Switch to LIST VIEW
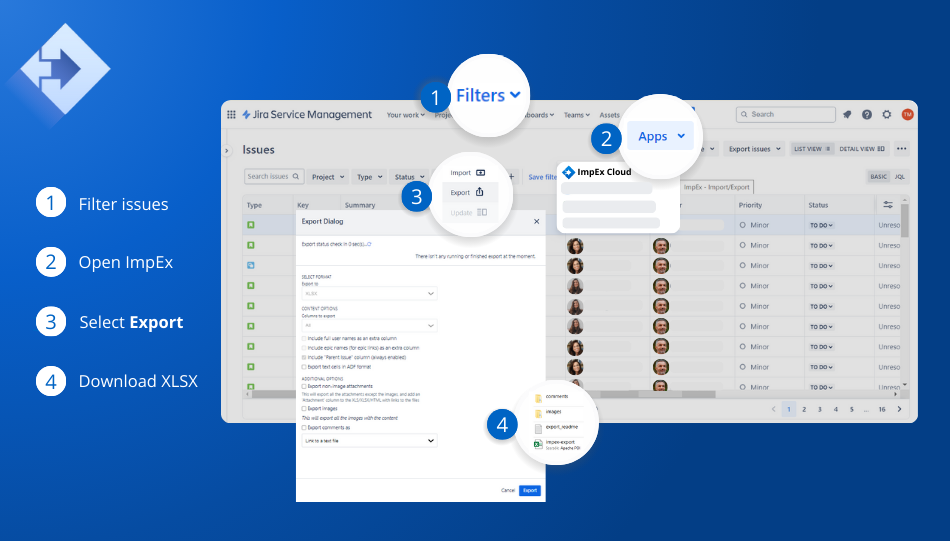 [x=812, y=149]
